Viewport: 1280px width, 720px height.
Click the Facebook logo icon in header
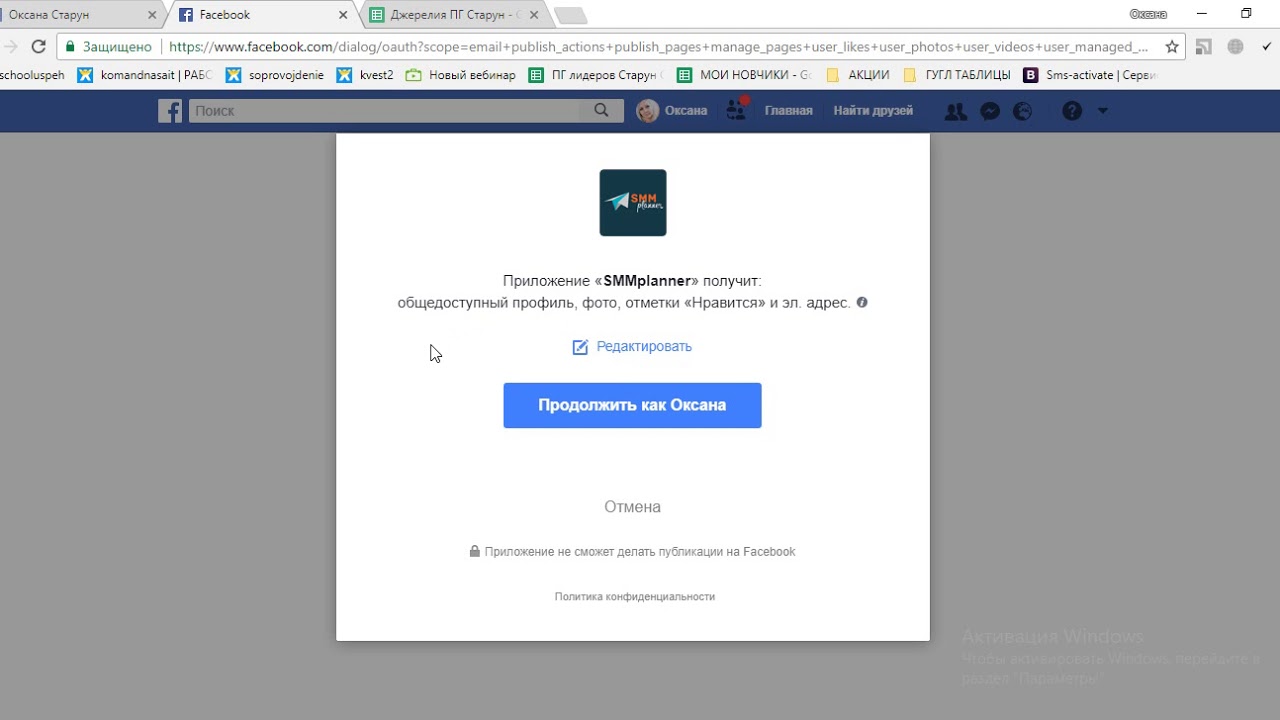click(x=171, y=111)
